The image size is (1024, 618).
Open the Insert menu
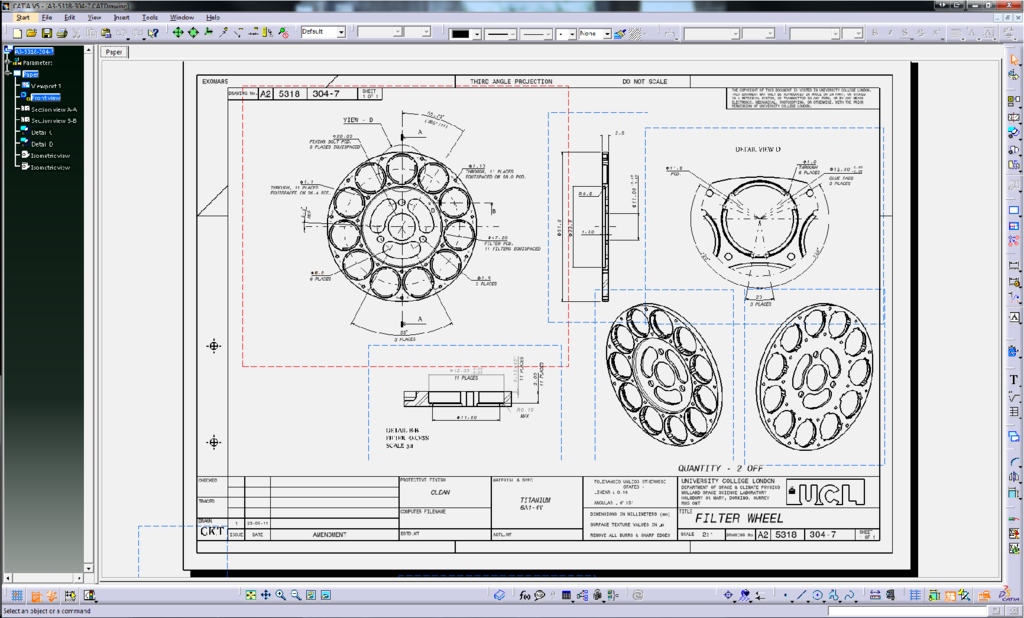pyautogui.click(x=121, y=18)
